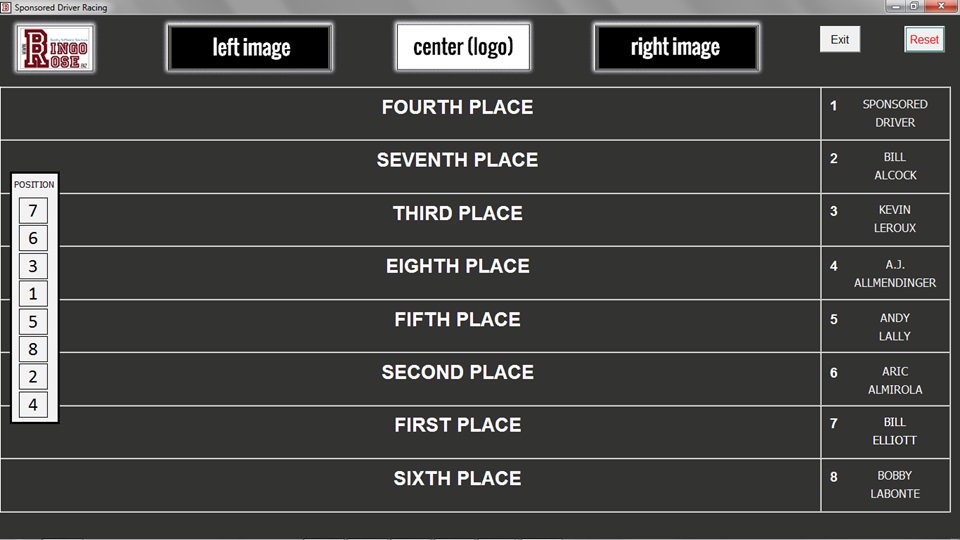
Task: Select position box showing 8
Action: [33, 349]
